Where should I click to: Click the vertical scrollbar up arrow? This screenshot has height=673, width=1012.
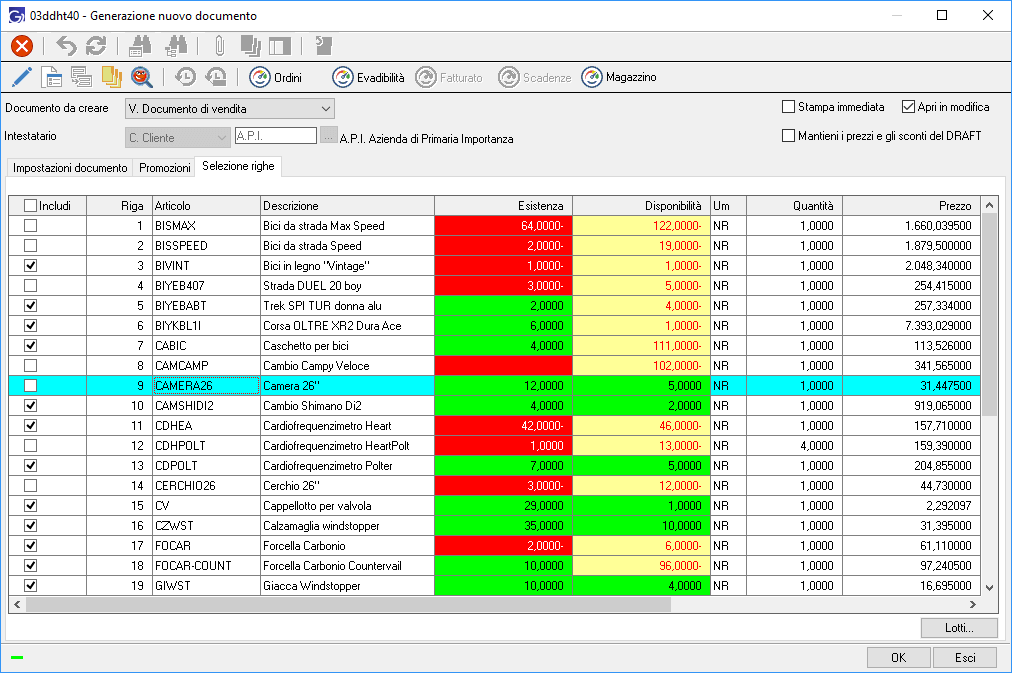(x=989, y=205)
